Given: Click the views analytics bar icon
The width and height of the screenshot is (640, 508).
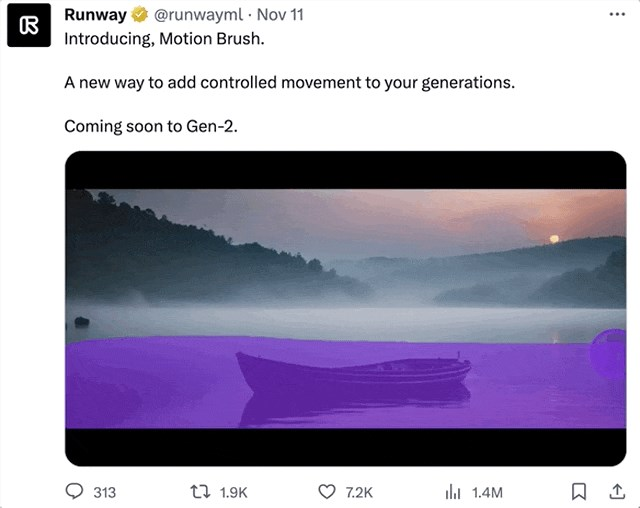Looking at the screenshot, I should coord(452,492).
